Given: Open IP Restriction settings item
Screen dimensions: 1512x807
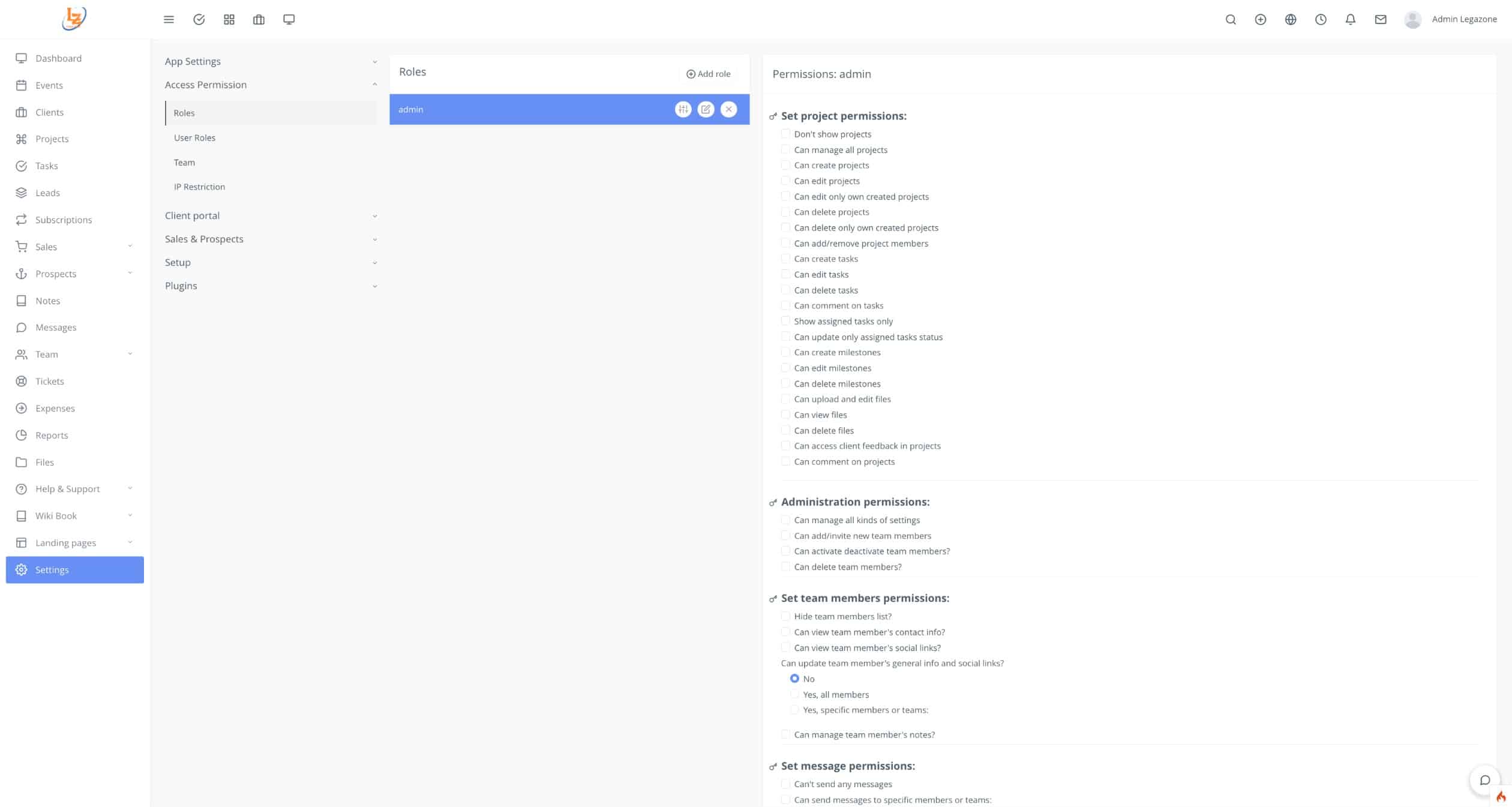Looking at the screenshot, I should [x=199, y=187].
